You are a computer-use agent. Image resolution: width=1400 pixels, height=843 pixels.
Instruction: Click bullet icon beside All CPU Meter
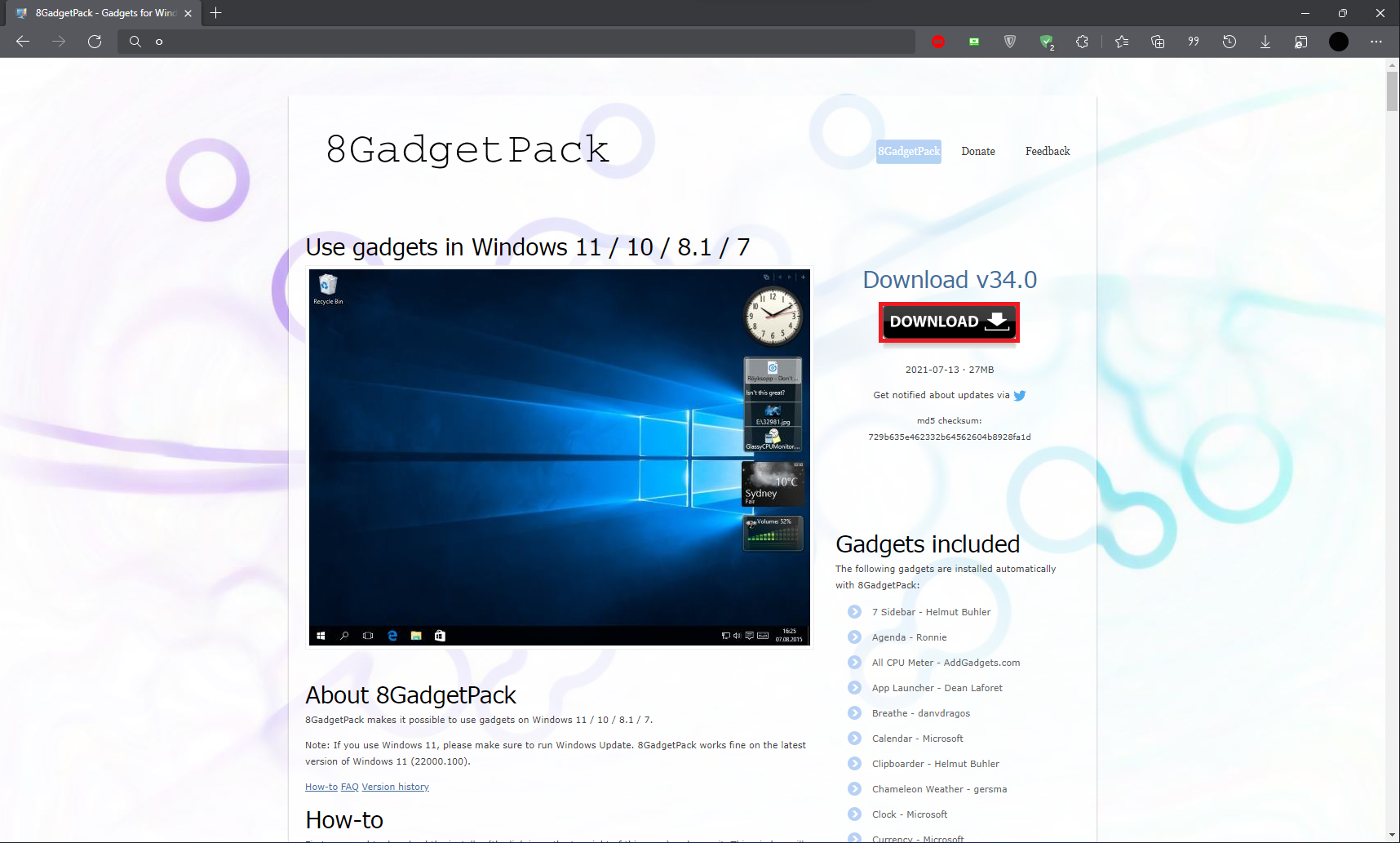pos(854,663)
